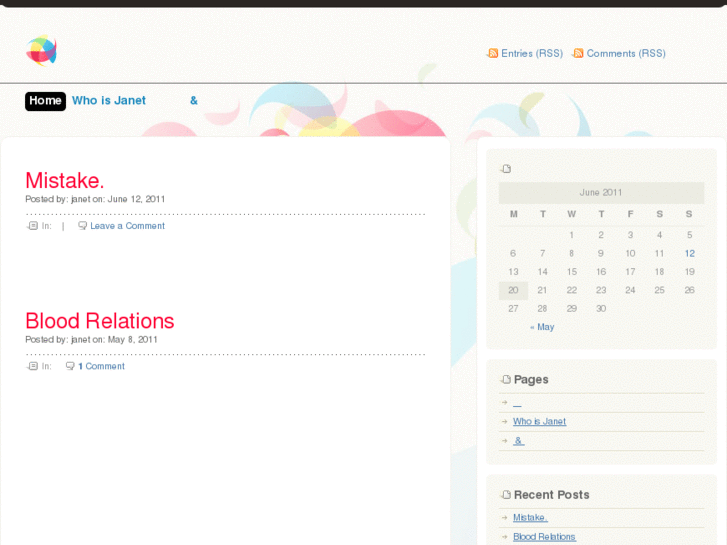Click the Entries RSS feed icon

493,53
